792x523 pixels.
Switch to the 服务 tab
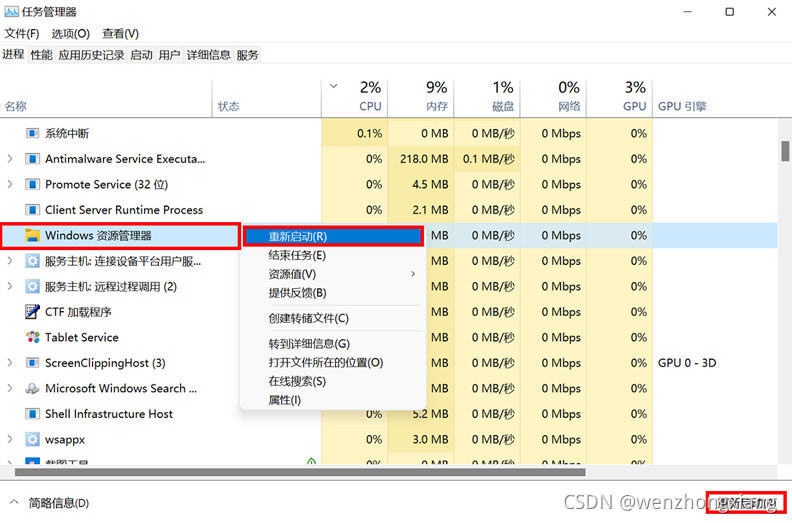[x=248, y=55]
